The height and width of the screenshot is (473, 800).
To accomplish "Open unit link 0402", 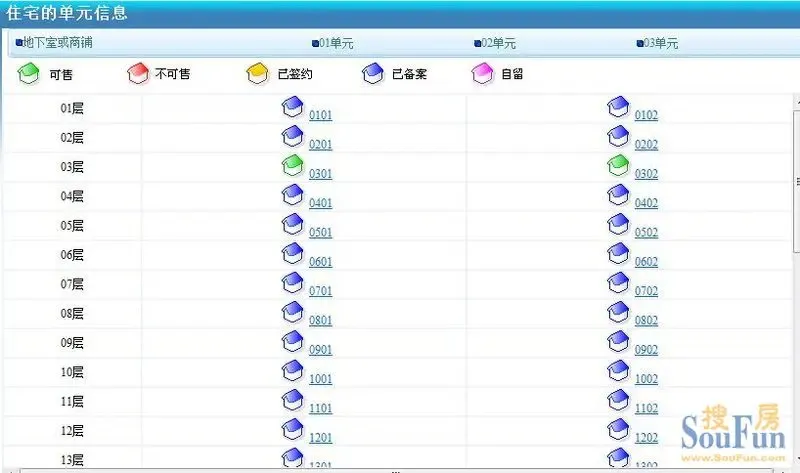I will (x=646, y=203).
